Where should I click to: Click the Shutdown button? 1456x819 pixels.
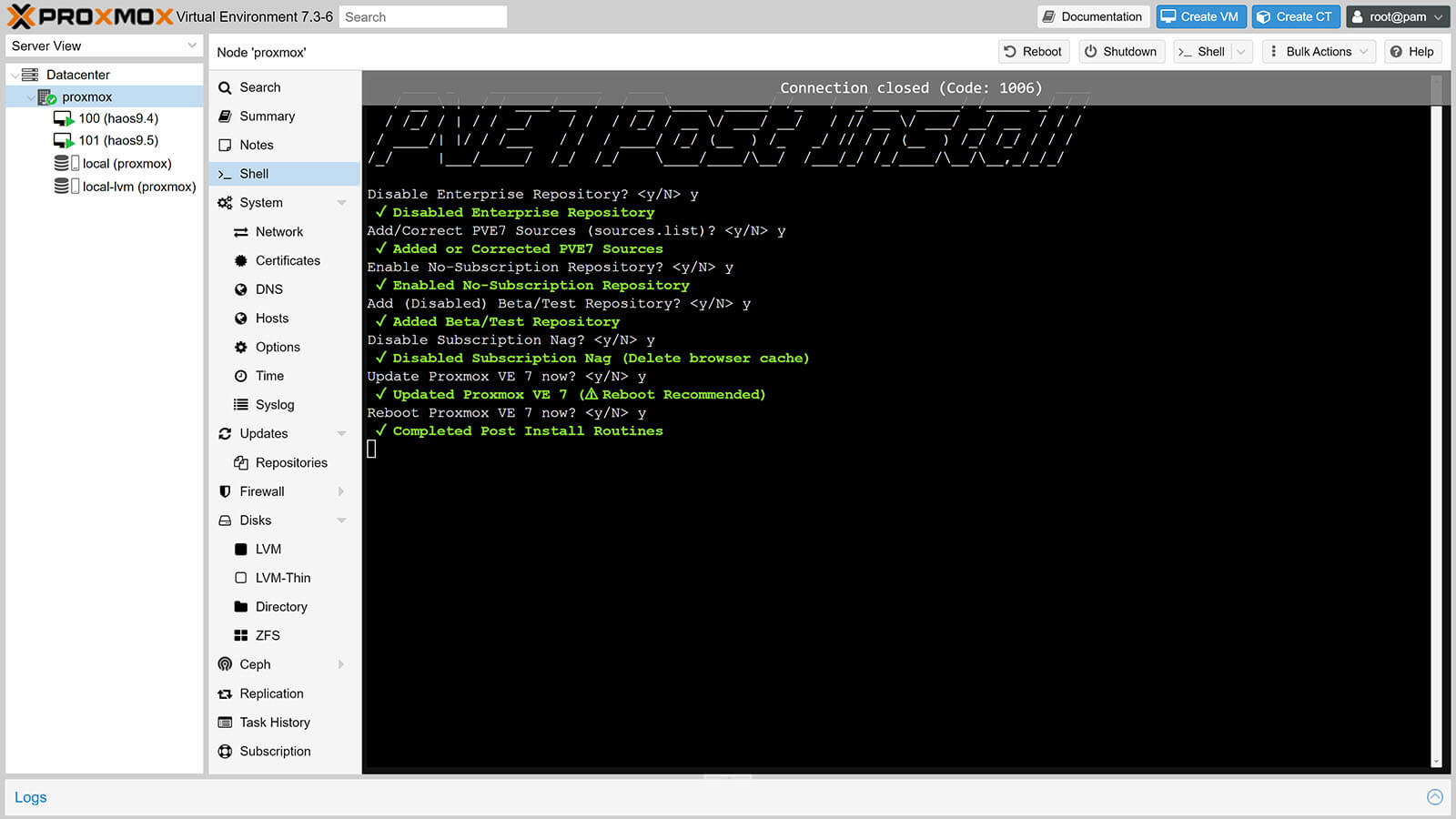tap(1121, 52)
